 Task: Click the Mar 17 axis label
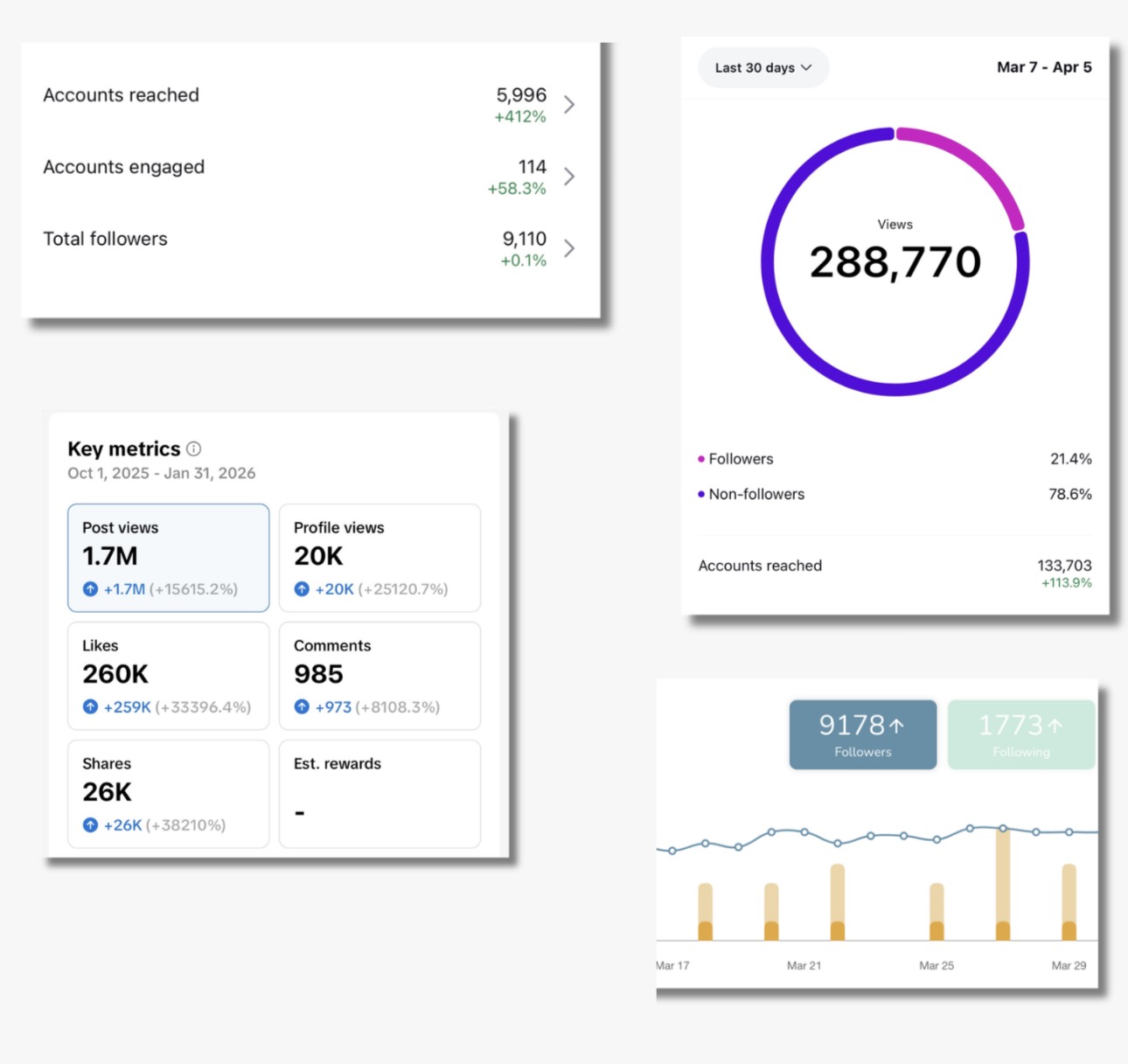click(x=672, y=965)
